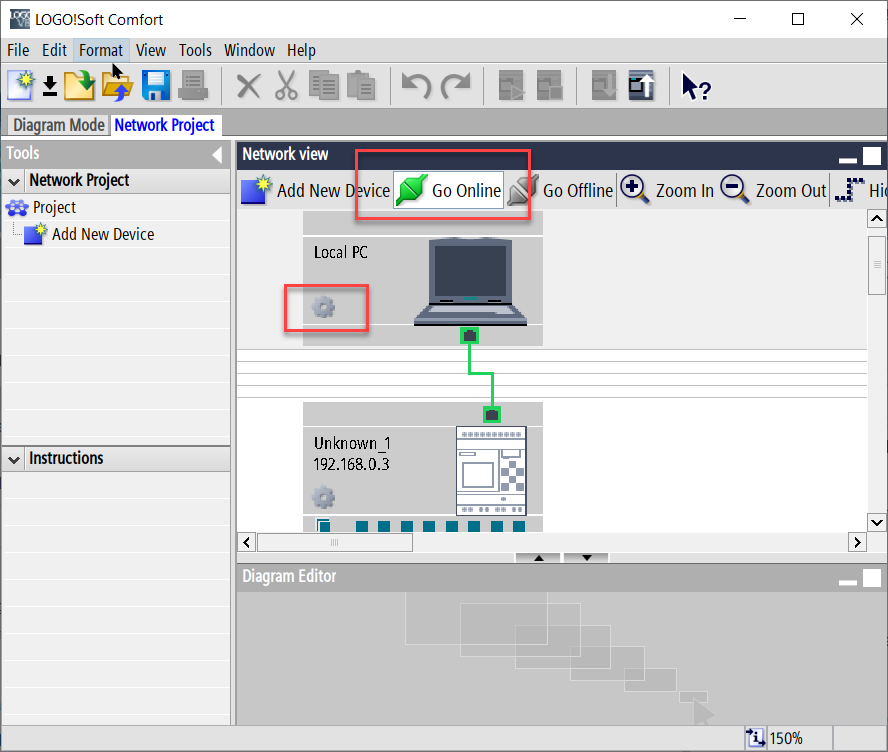This screenshot has height=752, width=888.
Task: Maximize the LOGO!Soft Comfort window
Action: (x=797, y=19)
